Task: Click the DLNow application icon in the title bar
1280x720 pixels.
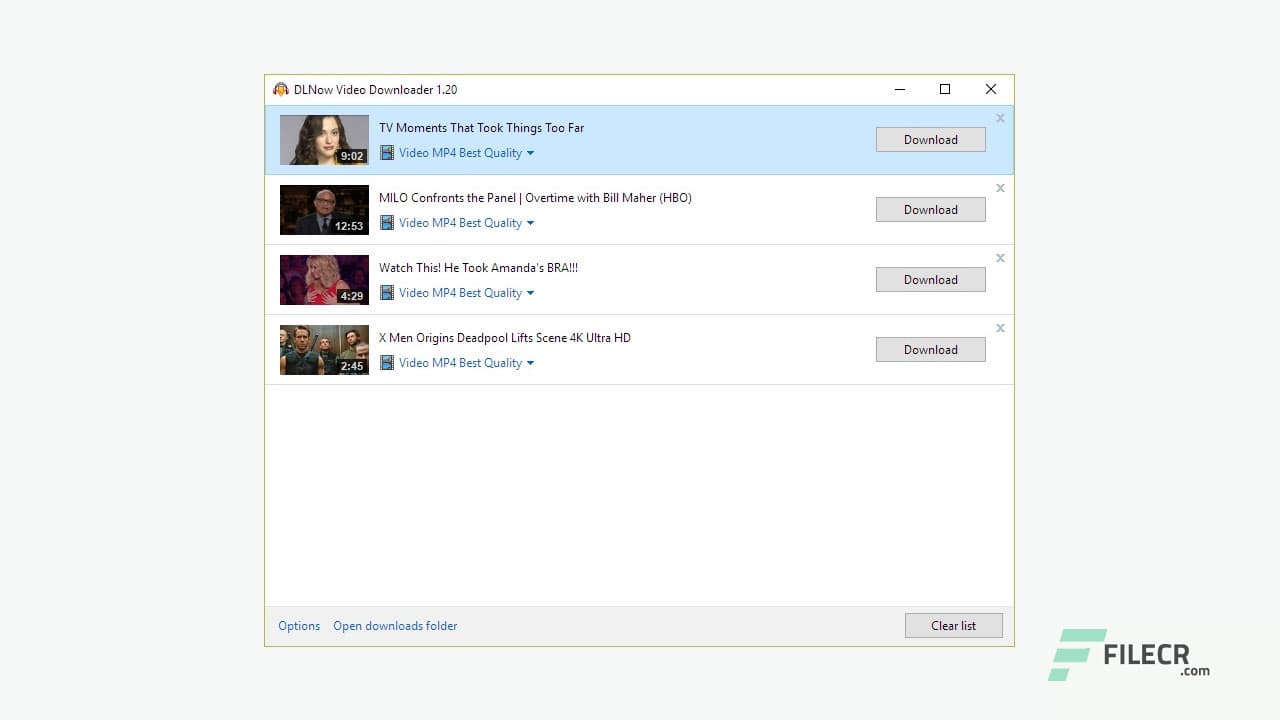Action: pos(281,89)
